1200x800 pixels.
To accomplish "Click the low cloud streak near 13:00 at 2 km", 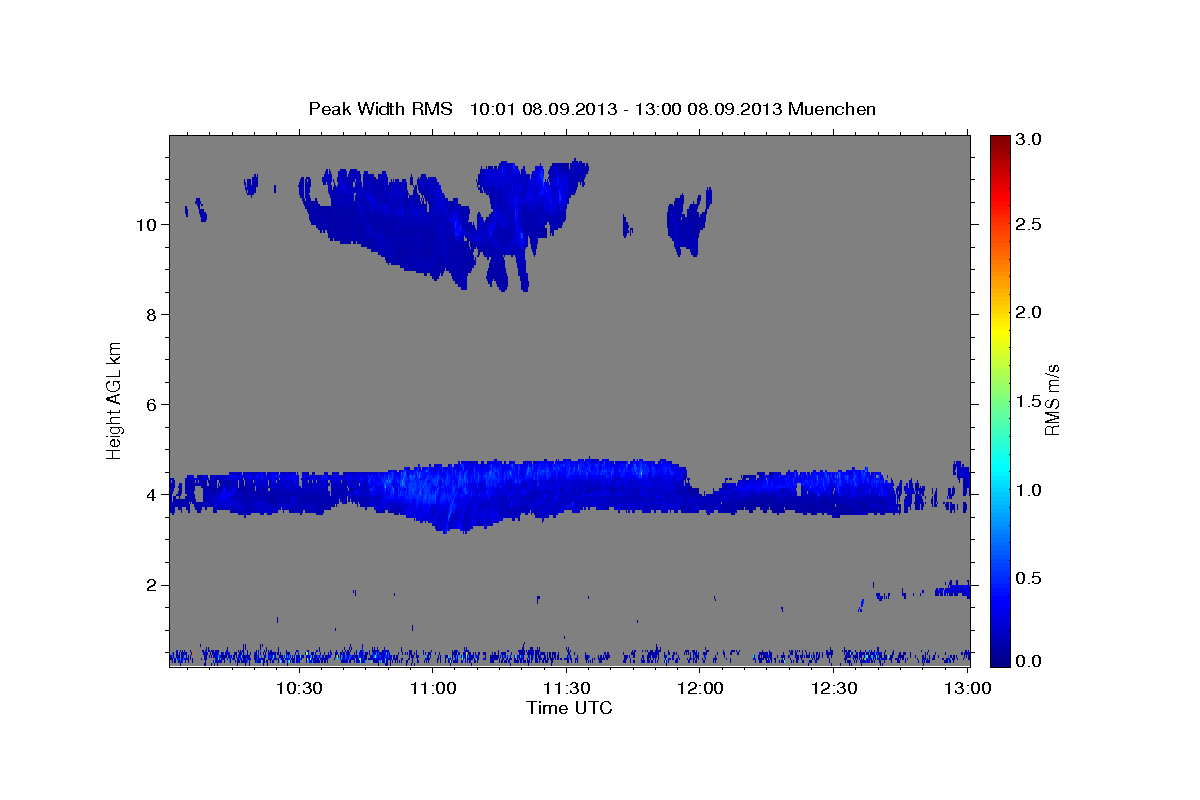I will pyautogui.click(x=953, y=589).
